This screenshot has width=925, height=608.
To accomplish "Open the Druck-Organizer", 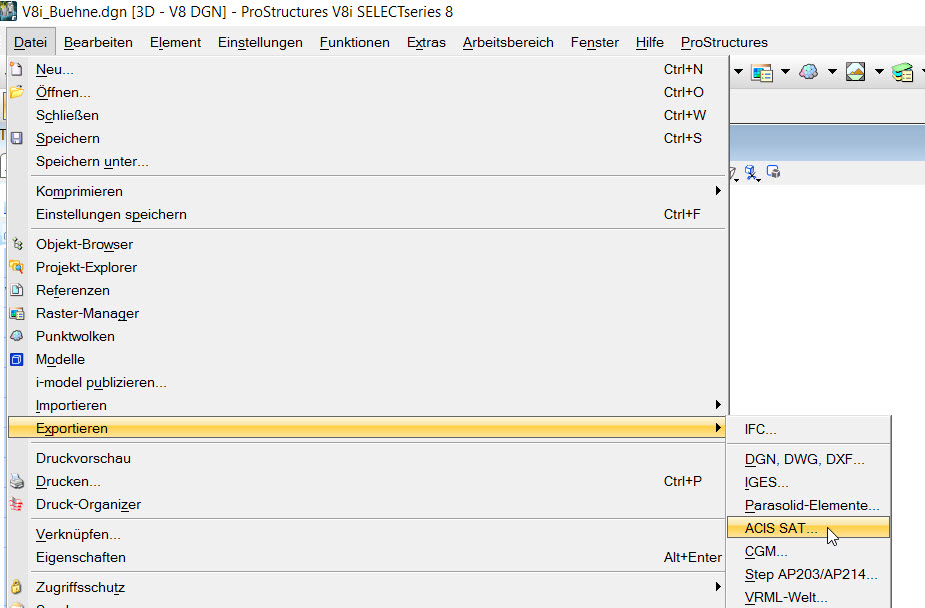I will 368,505.
